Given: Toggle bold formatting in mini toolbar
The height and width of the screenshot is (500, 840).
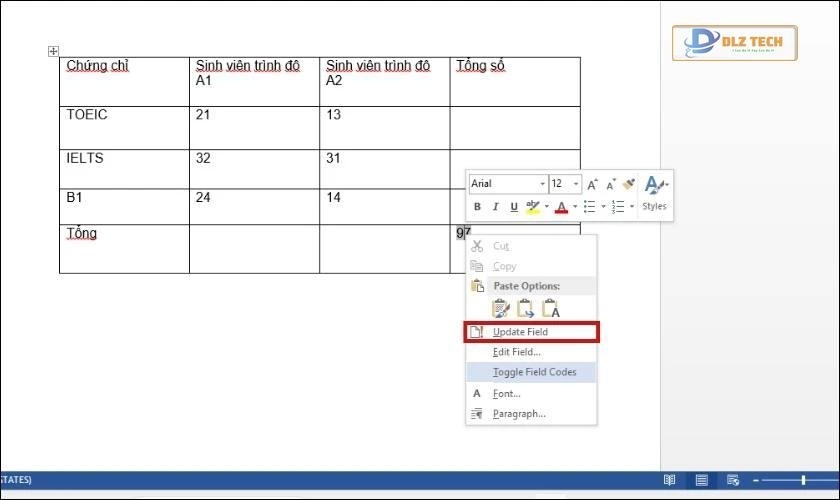Looking at the screenshot, I should tap(478, 207).
